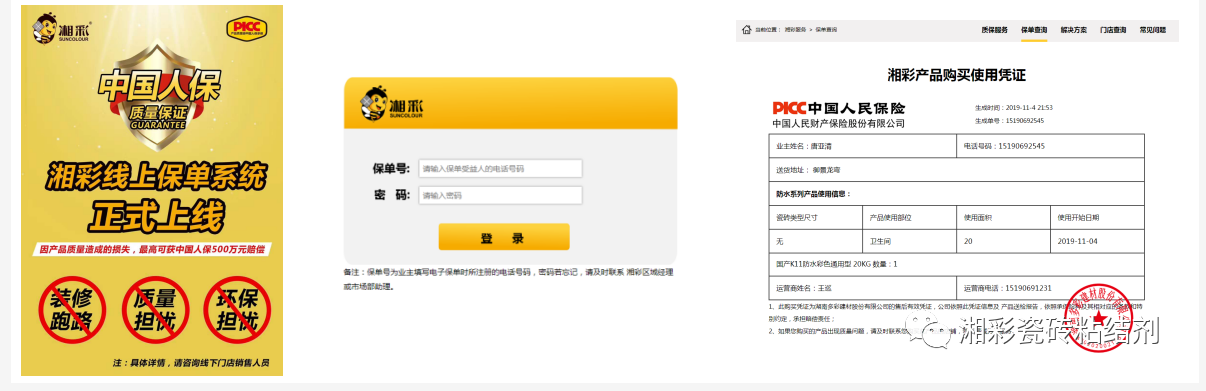Open the 常见问题 tab
This screenshot has width=1206, height=391.
click(x=1152, y=30)
